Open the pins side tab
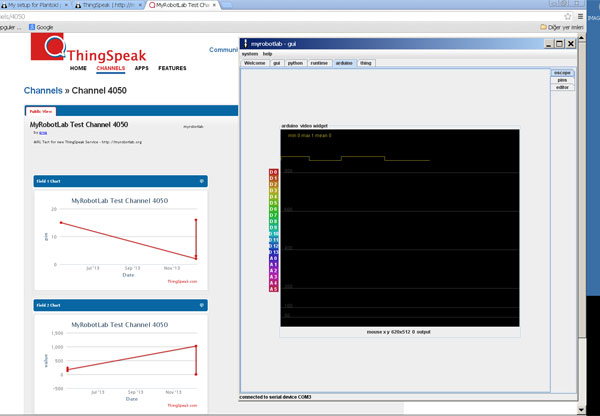This screenshot has height=416, width=600. [562, 80]
